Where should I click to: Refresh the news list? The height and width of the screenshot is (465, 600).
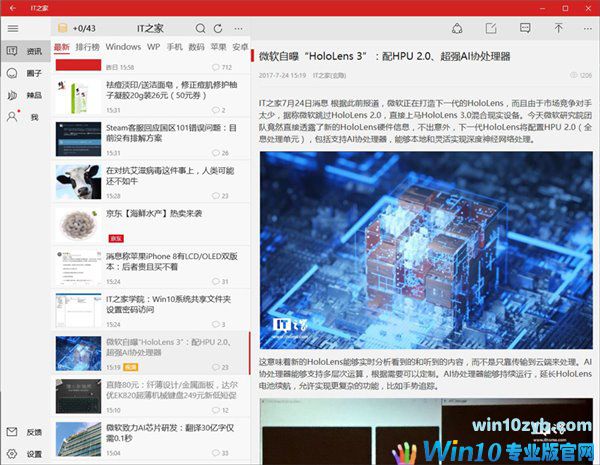click(x=220, y=28)
